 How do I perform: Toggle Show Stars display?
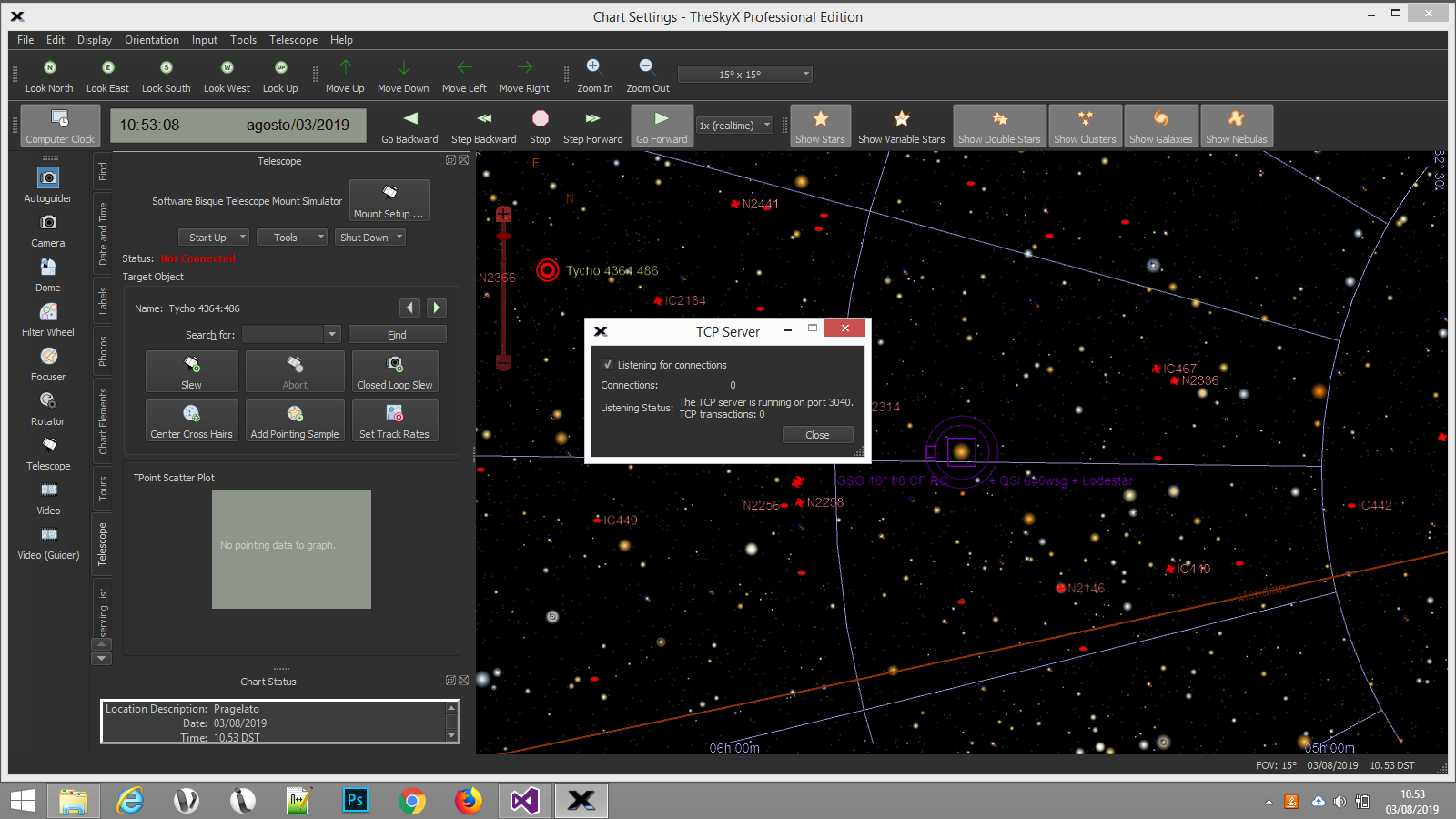coord(820,126)
